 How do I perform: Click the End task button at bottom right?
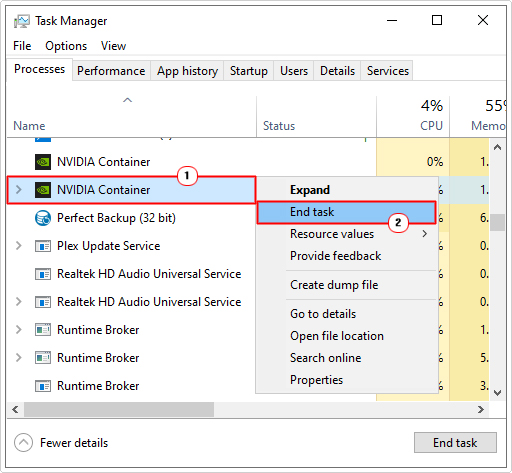(455, 443)
